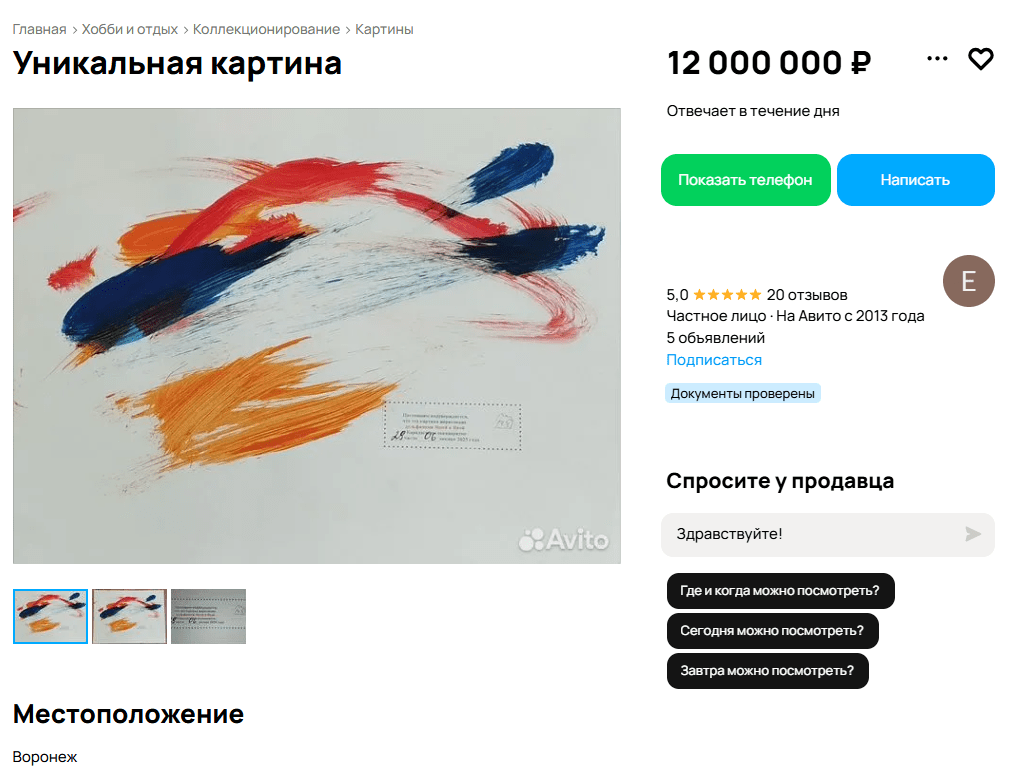This screenshot has height=768, width=1030.
Task: Focus the Здравствуйте! message input field
Action: click(x=813, y=534)
